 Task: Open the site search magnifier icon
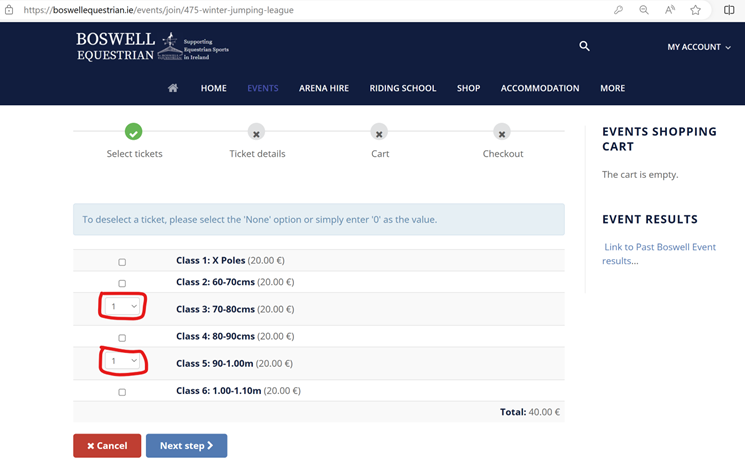tap(584, 46)
